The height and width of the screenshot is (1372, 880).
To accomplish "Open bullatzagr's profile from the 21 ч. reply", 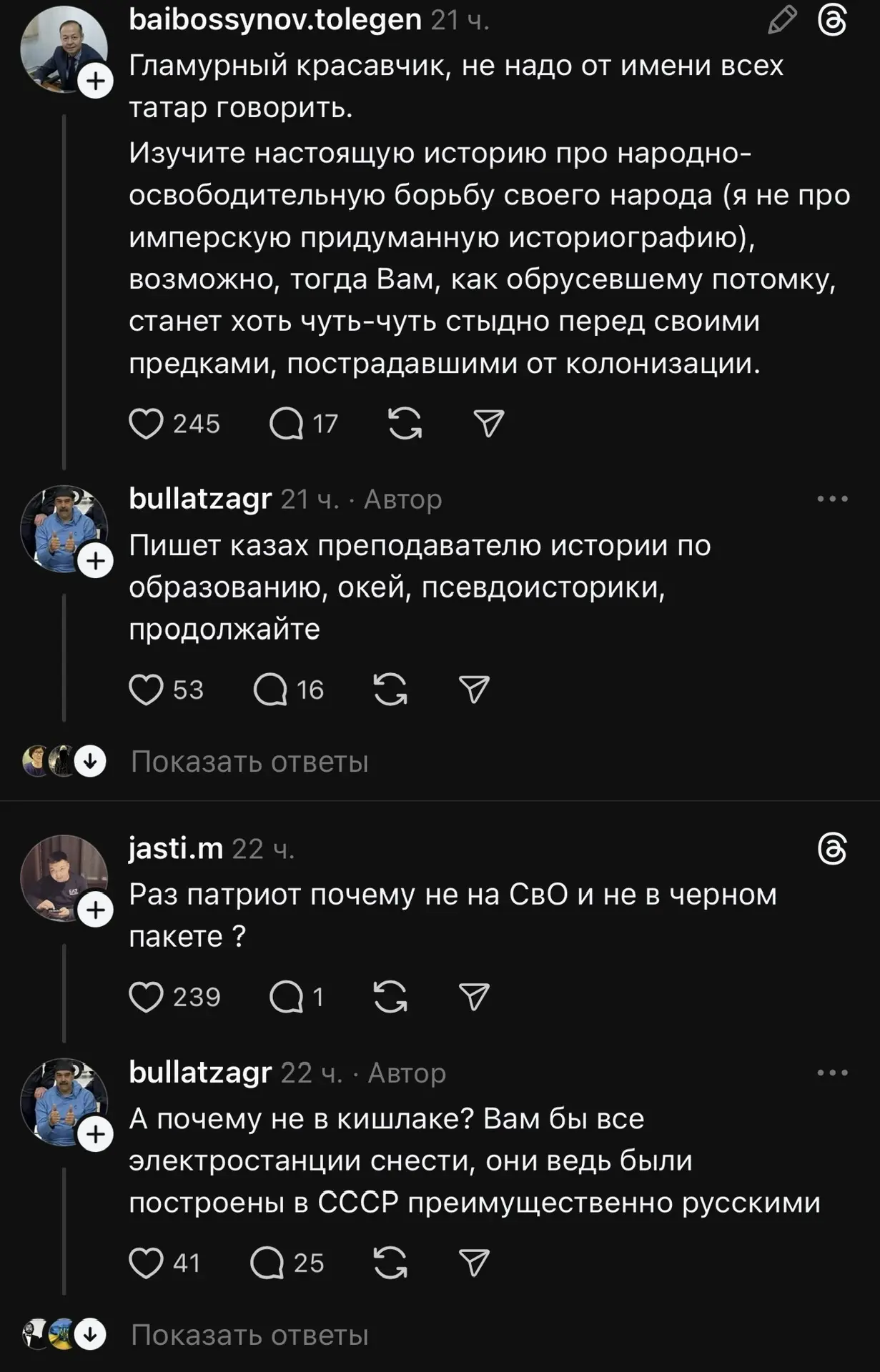I will (x=200, y=499).
